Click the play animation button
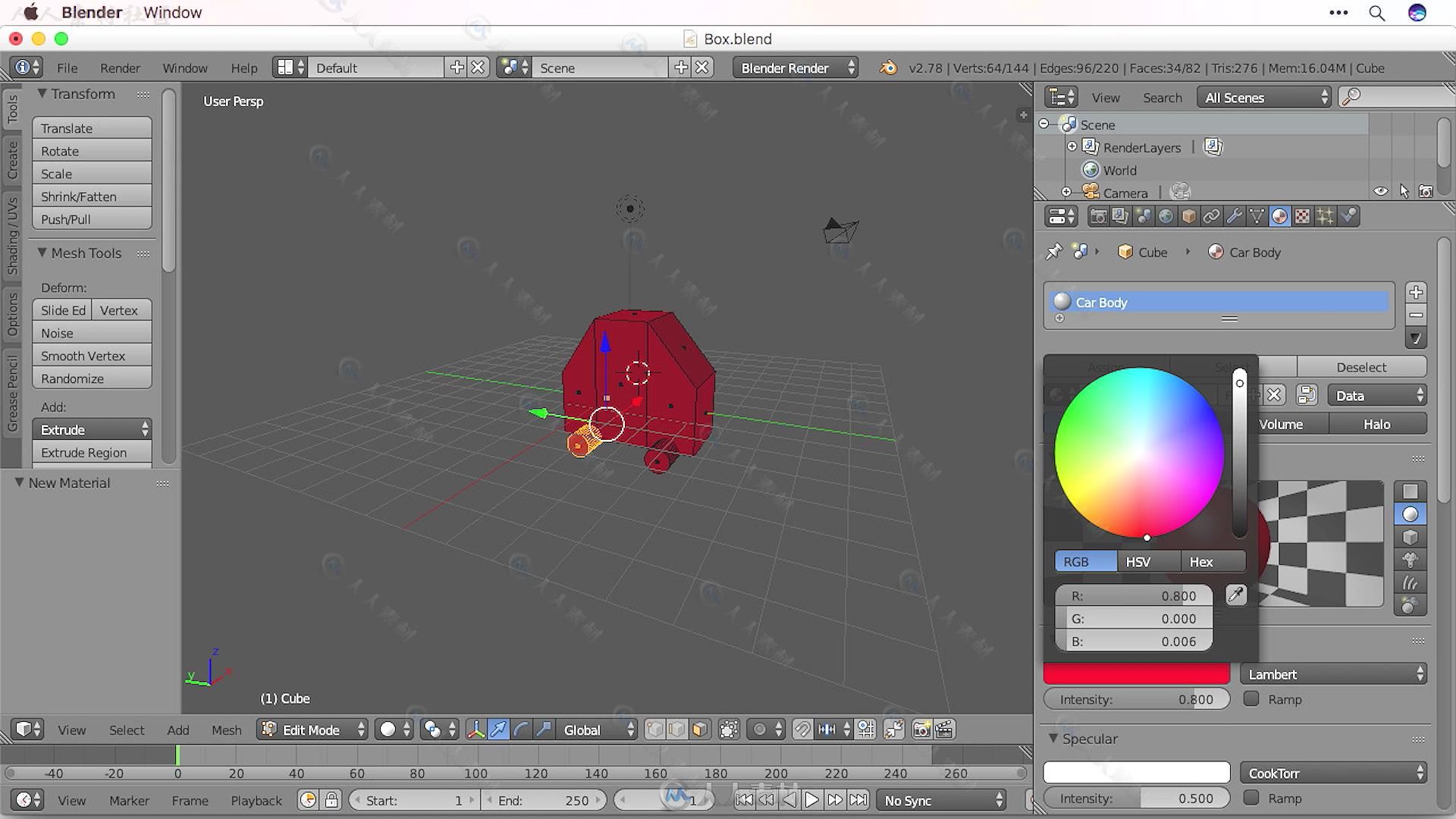The height and width of the screenshot is (819, 1456). [x=811, y=800]
